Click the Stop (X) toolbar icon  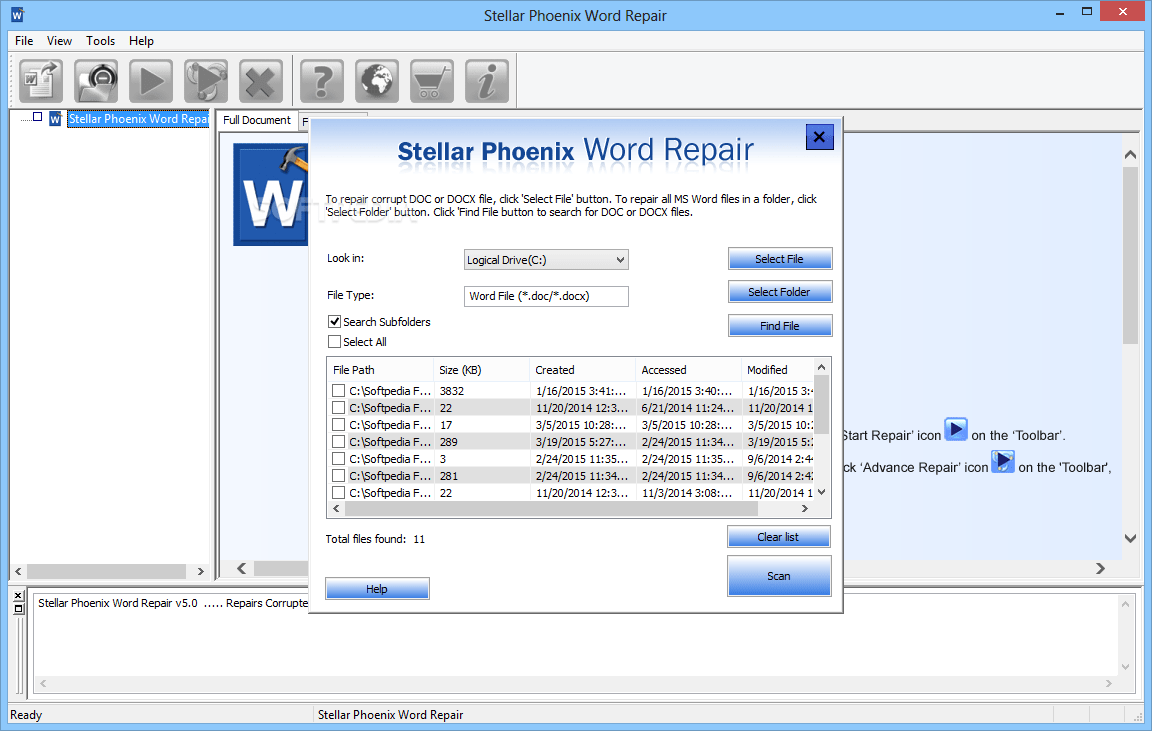pos(261,81)
